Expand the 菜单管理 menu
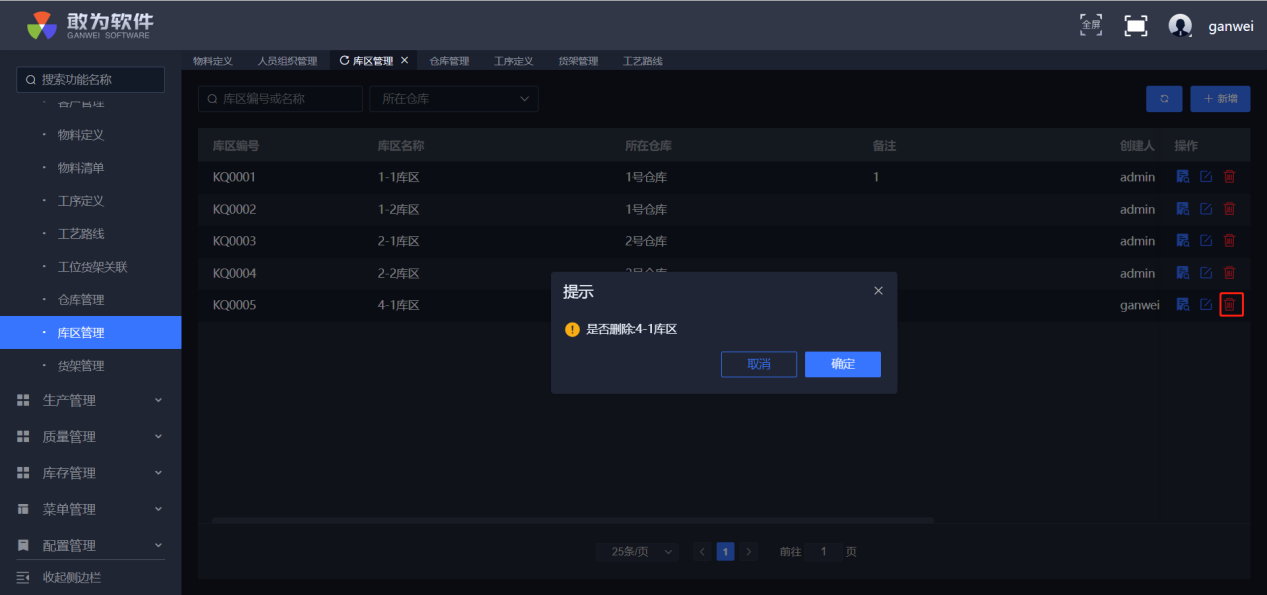This screenshot has width=1267, height=595. [90, 509]
